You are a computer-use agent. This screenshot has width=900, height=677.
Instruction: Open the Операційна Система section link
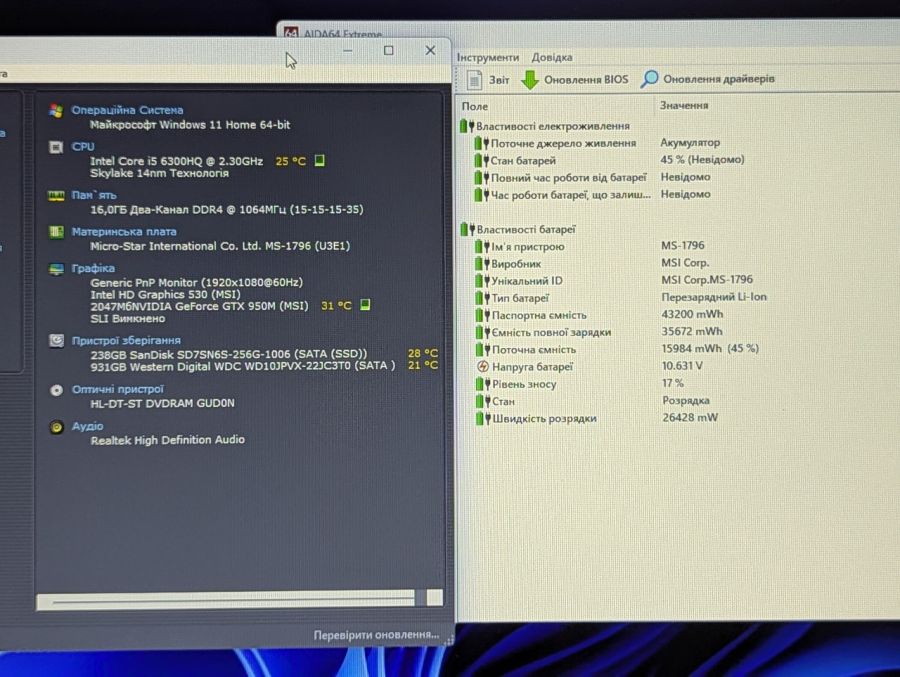point(127,110)
